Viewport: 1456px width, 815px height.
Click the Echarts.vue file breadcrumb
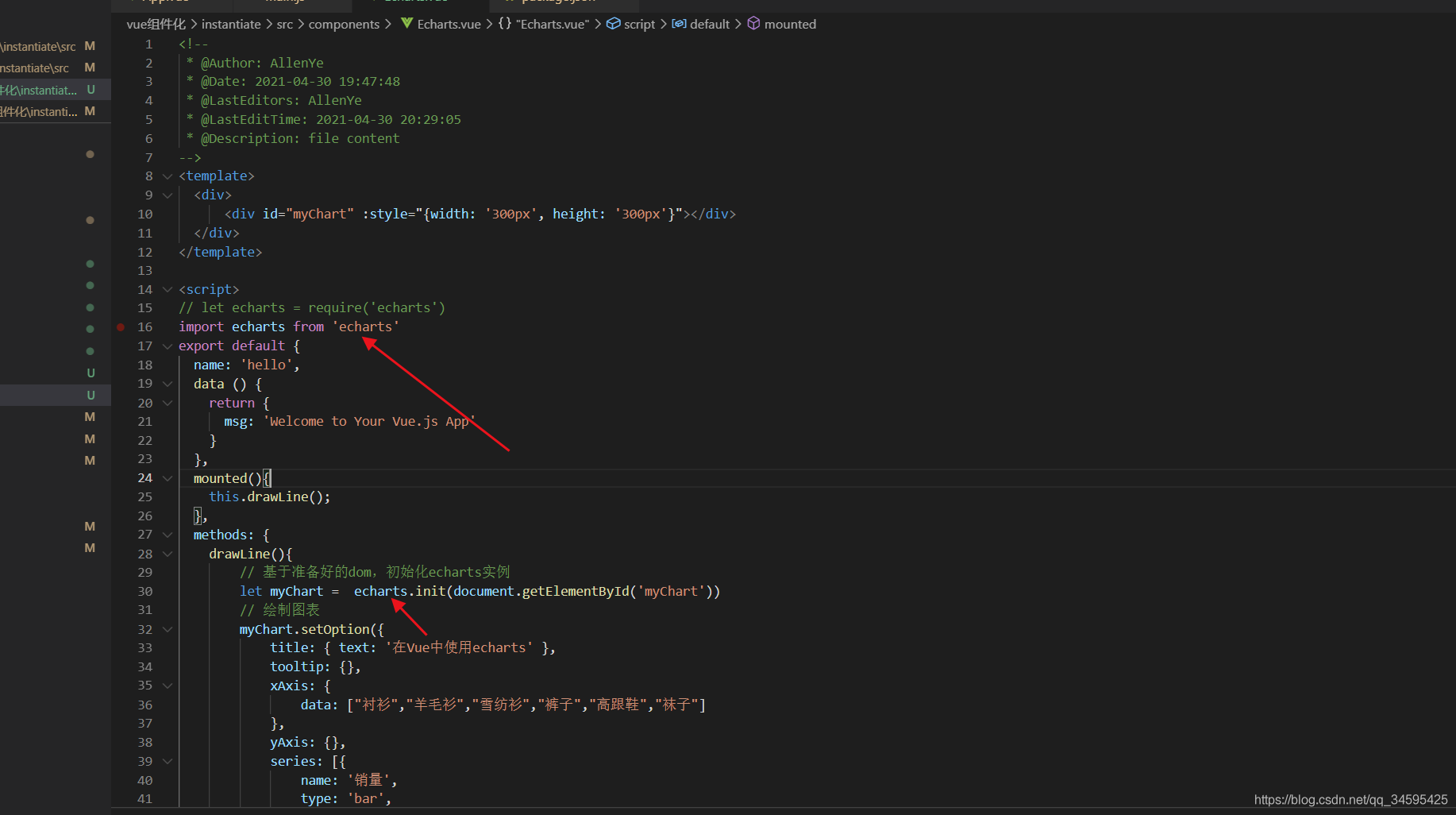click(x=449, y=24)
